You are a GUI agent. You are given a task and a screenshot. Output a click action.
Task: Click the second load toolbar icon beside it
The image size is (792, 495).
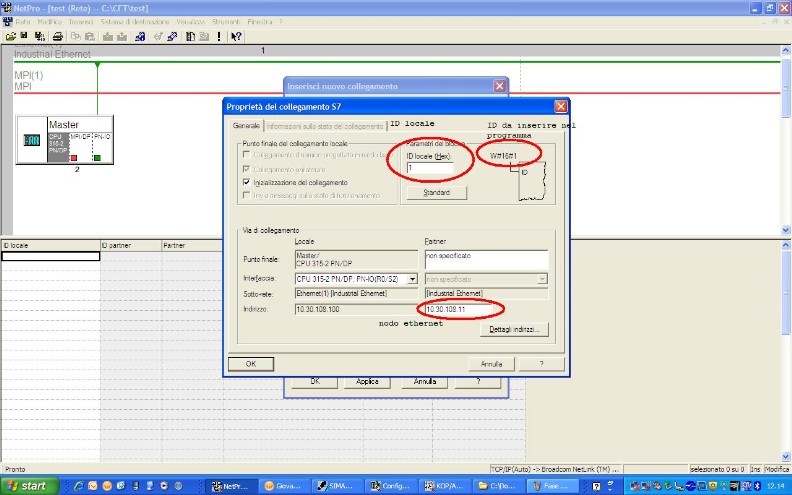pos(122,36)
